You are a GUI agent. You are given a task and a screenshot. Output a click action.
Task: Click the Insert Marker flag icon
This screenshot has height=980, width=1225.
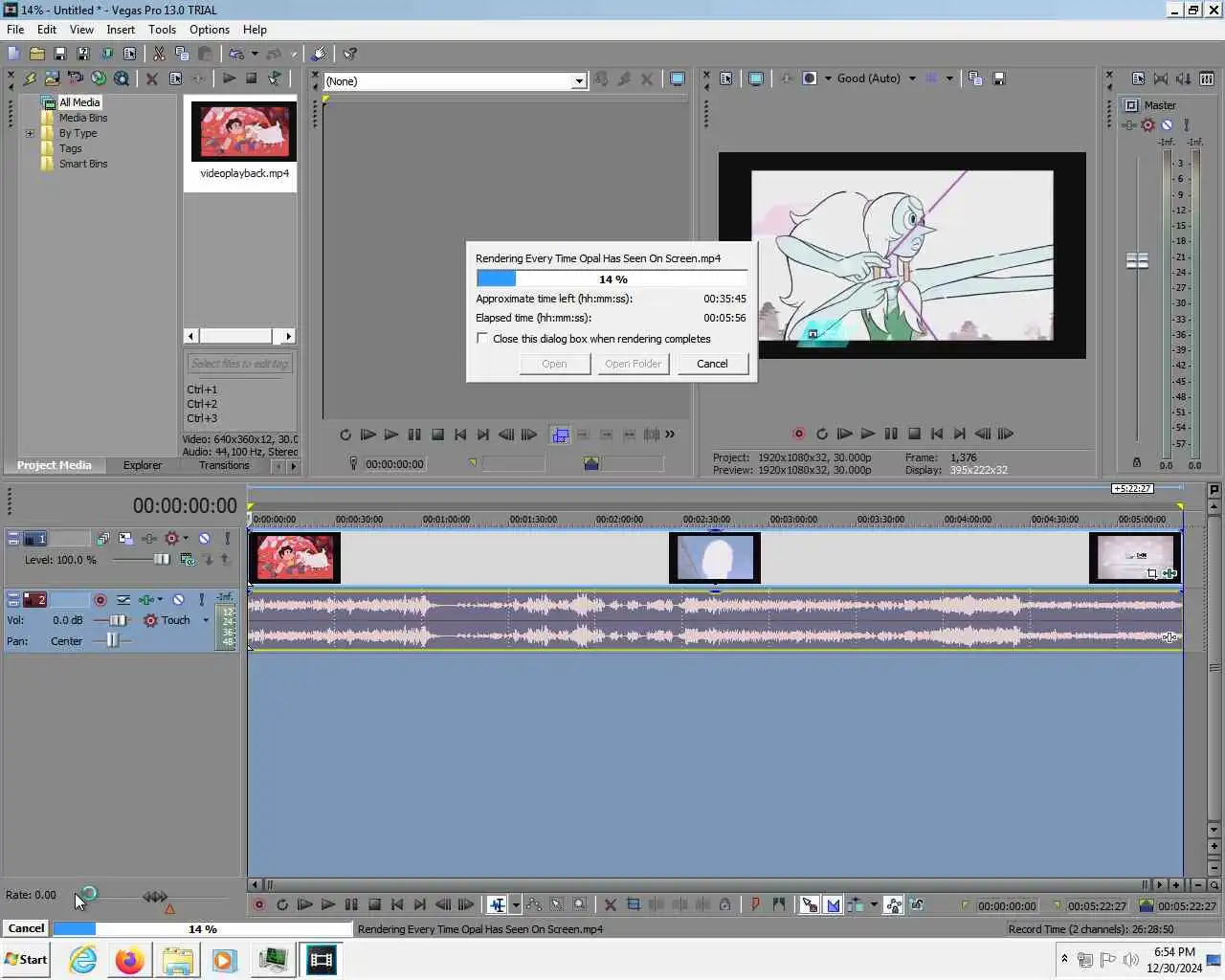[755, 904]
